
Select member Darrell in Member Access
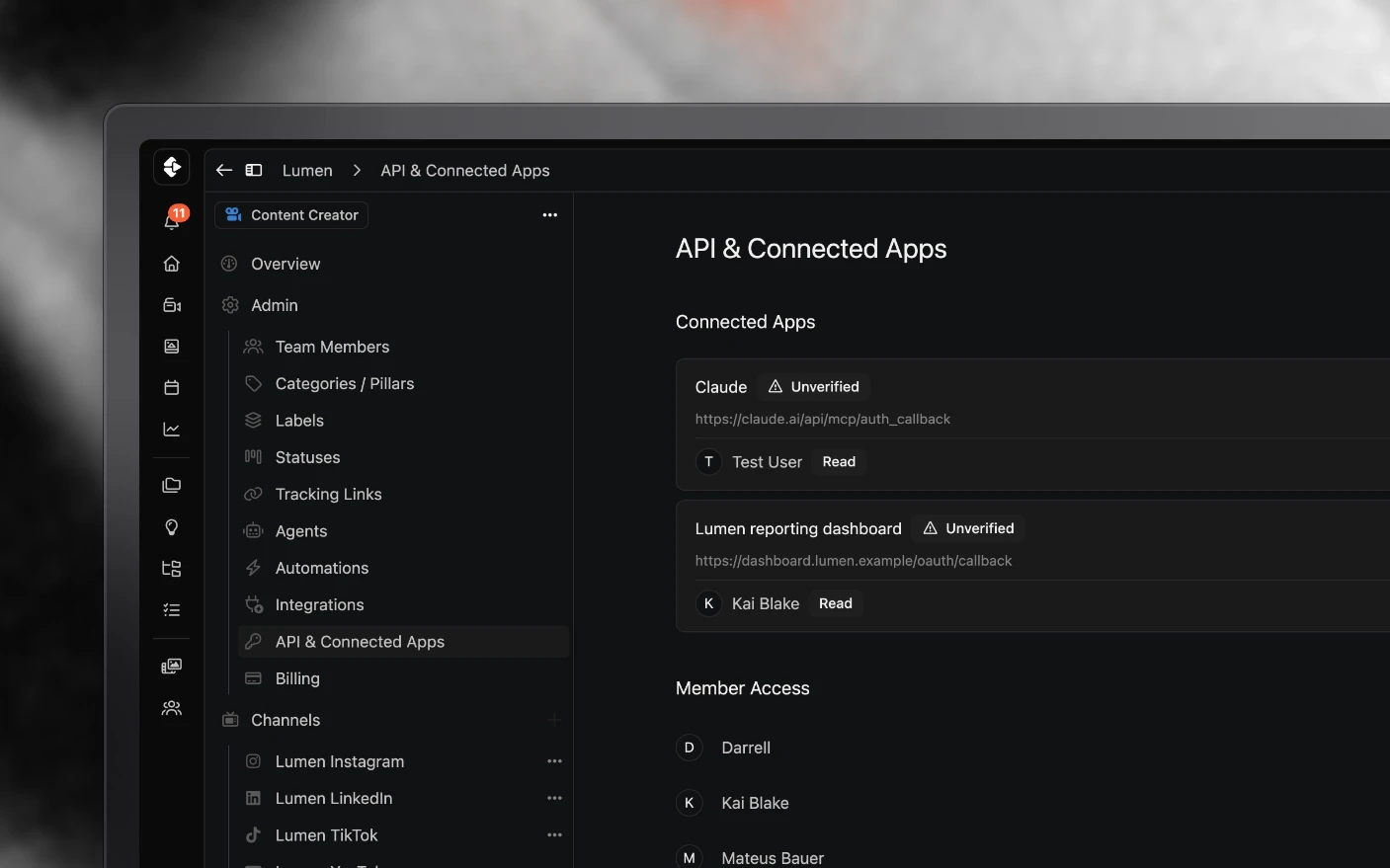746,748
